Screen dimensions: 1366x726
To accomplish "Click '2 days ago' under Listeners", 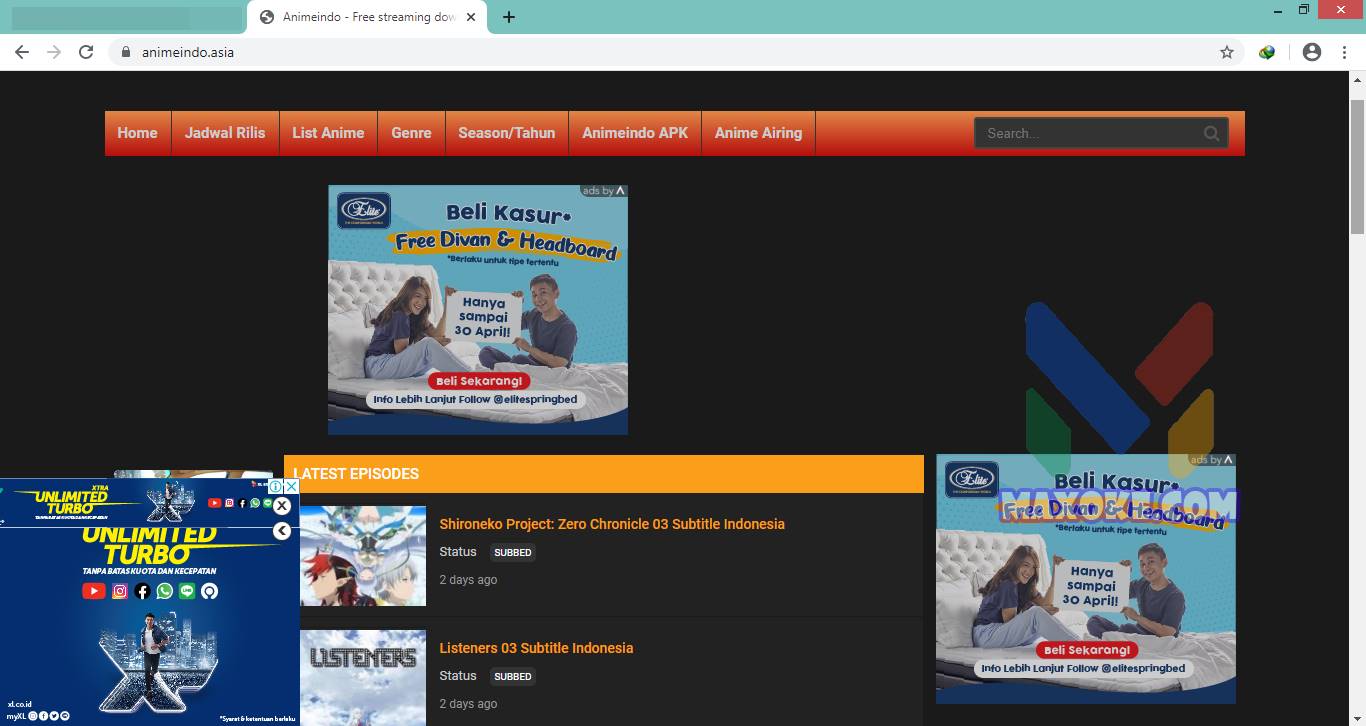I will pyautogui.click(x=468, y=704).
